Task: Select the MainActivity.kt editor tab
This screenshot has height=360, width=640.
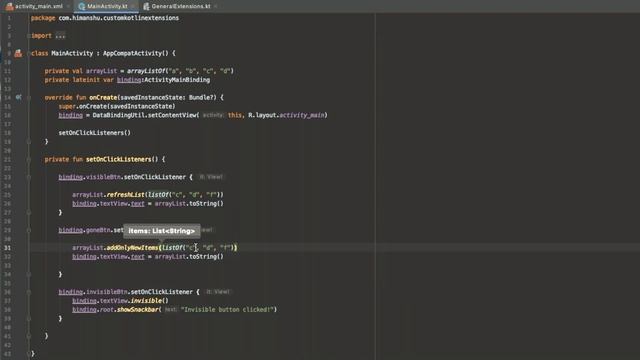Action: coord(107,6)
